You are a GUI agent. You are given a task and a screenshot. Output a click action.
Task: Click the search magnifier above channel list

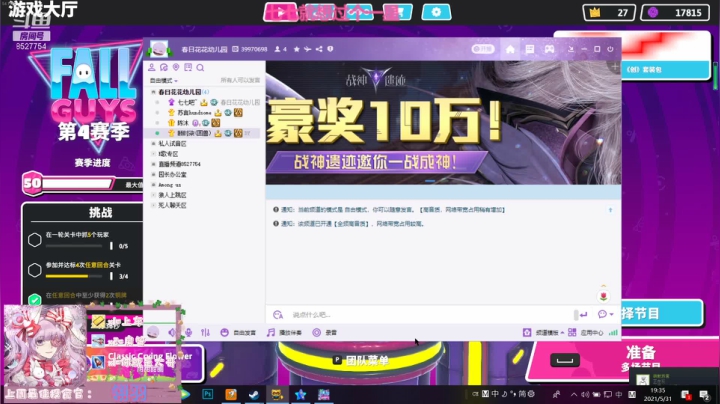pos(200,67)
